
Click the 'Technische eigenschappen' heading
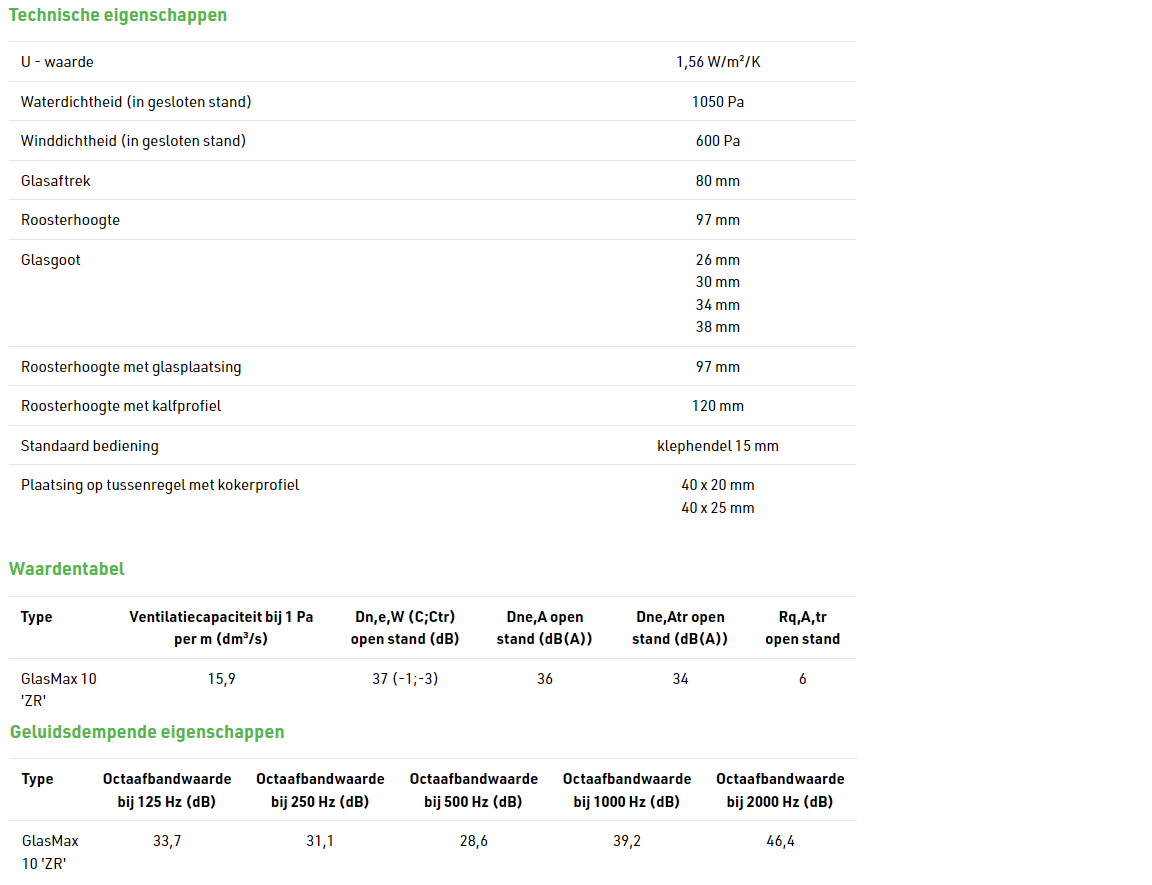118,15
